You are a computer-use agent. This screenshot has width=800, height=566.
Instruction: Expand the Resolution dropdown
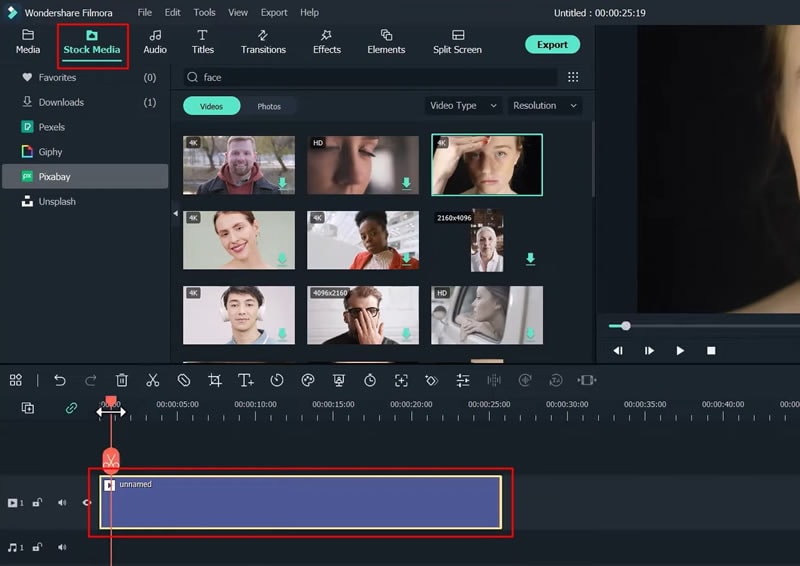point(545,106)
